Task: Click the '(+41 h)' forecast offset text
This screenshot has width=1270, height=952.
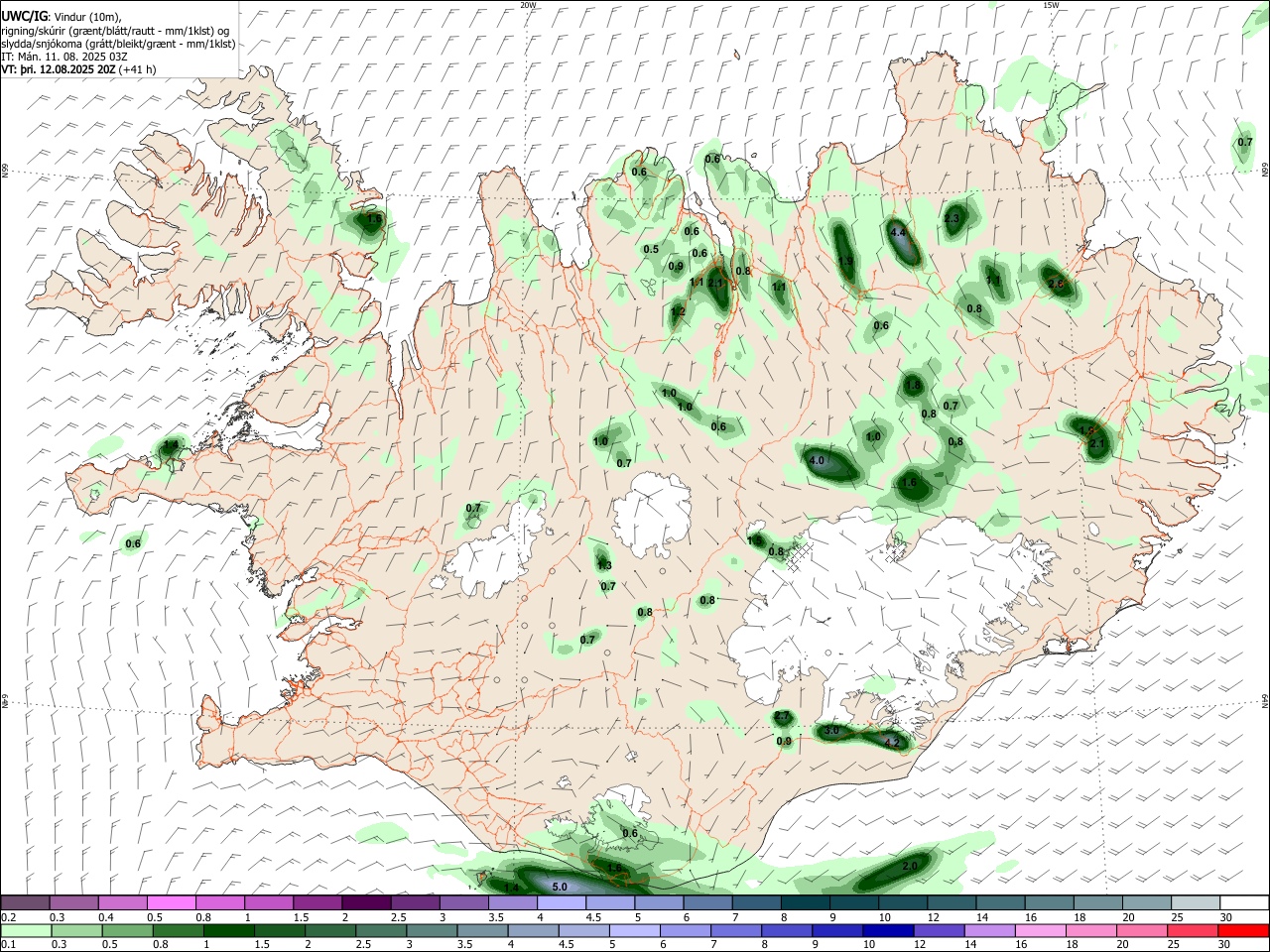Action: coord(137,69)
